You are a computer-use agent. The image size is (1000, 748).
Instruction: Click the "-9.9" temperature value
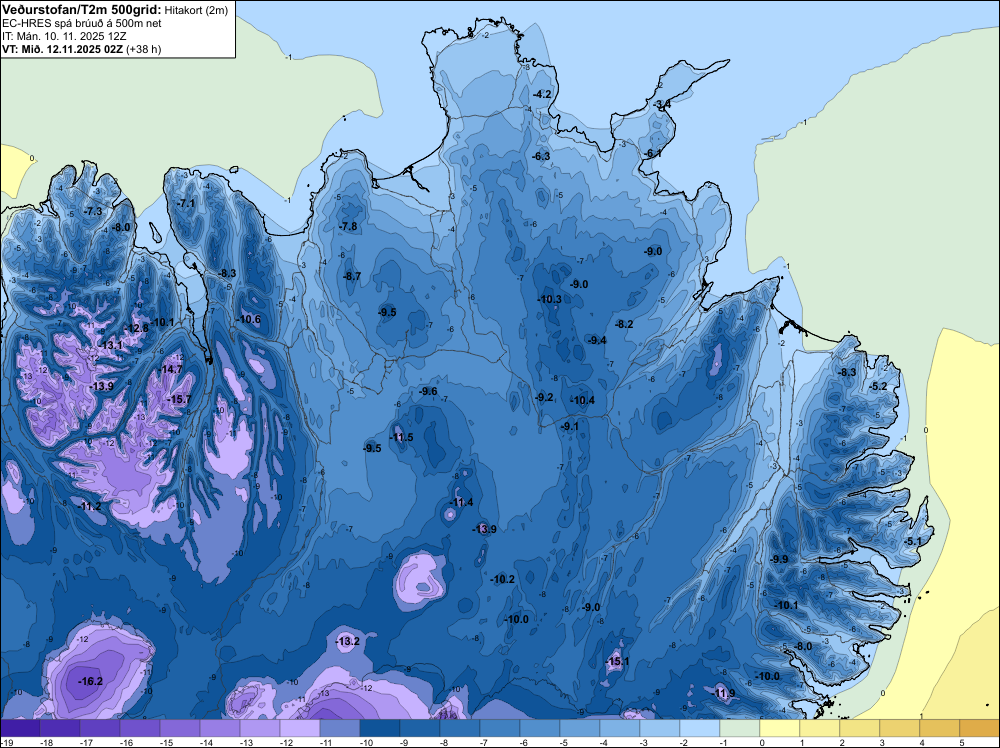(779, 559)
